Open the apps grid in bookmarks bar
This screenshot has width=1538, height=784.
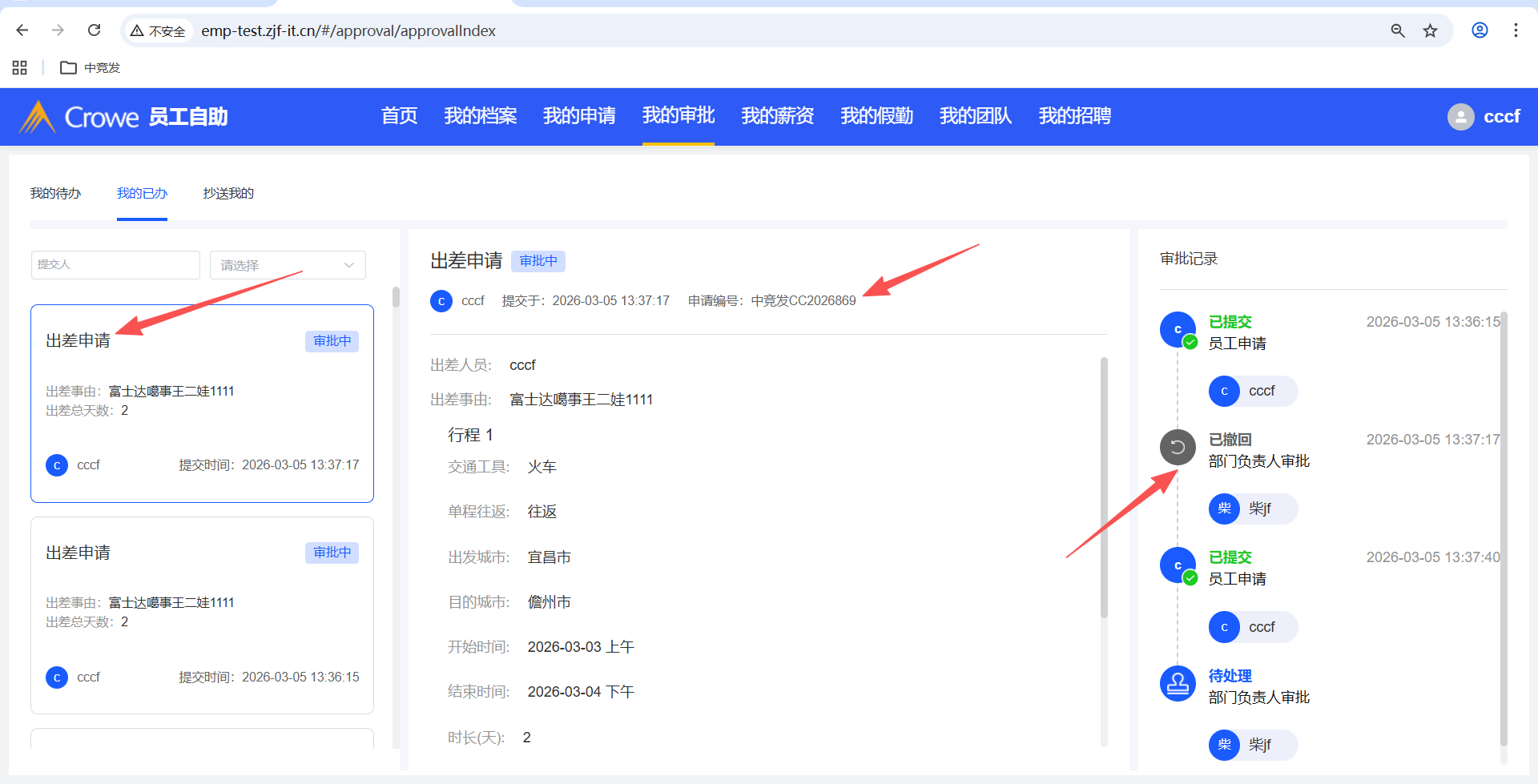click(x=20, y=68)
